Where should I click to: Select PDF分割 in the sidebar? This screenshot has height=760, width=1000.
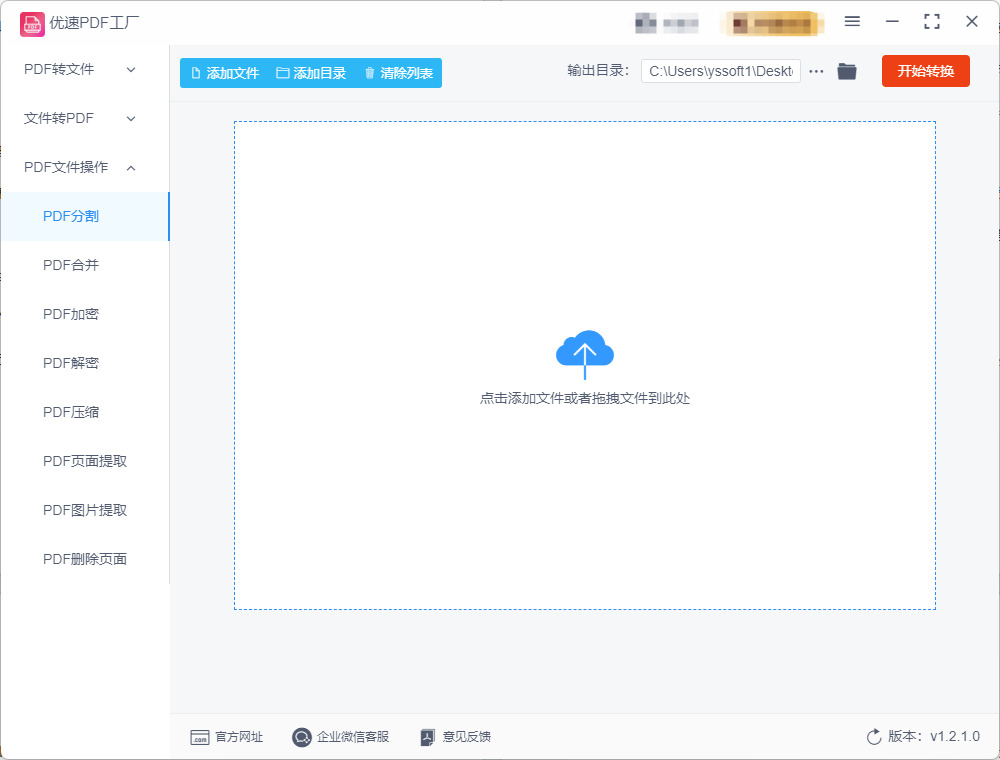(x=85, y=216)
